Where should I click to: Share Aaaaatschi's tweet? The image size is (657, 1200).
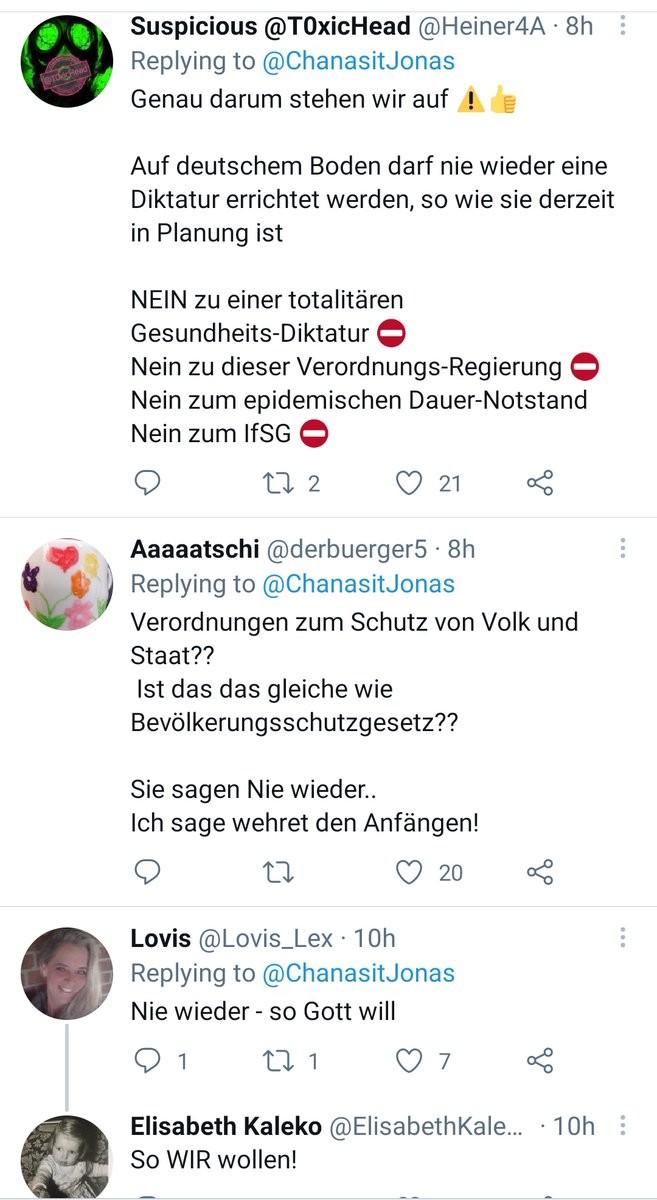540,872
